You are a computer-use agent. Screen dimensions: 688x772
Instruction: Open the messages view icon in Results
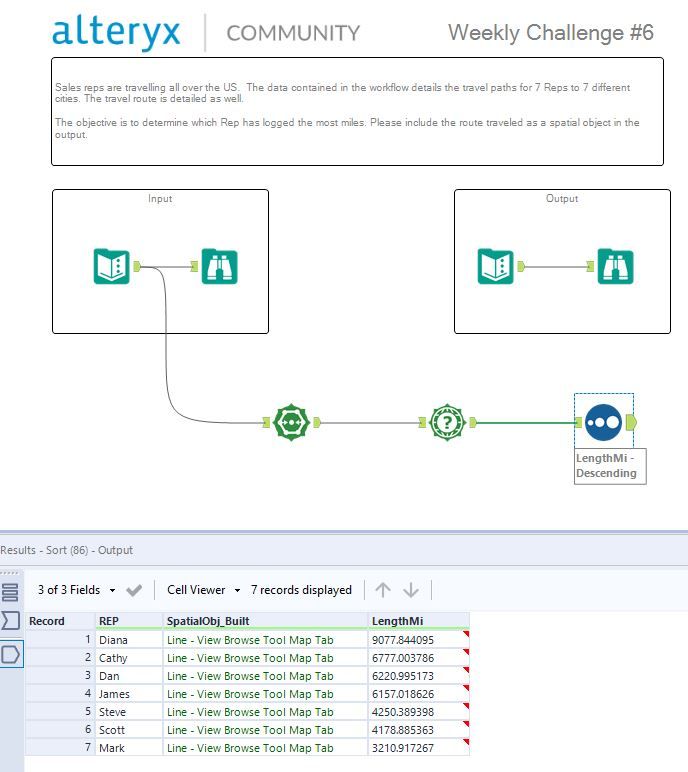tap(10, 592)
